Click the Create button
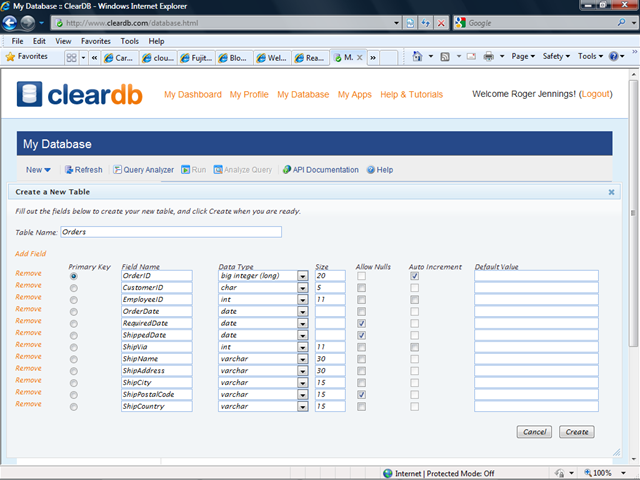The image size is (640, 480). click(577, 432)
